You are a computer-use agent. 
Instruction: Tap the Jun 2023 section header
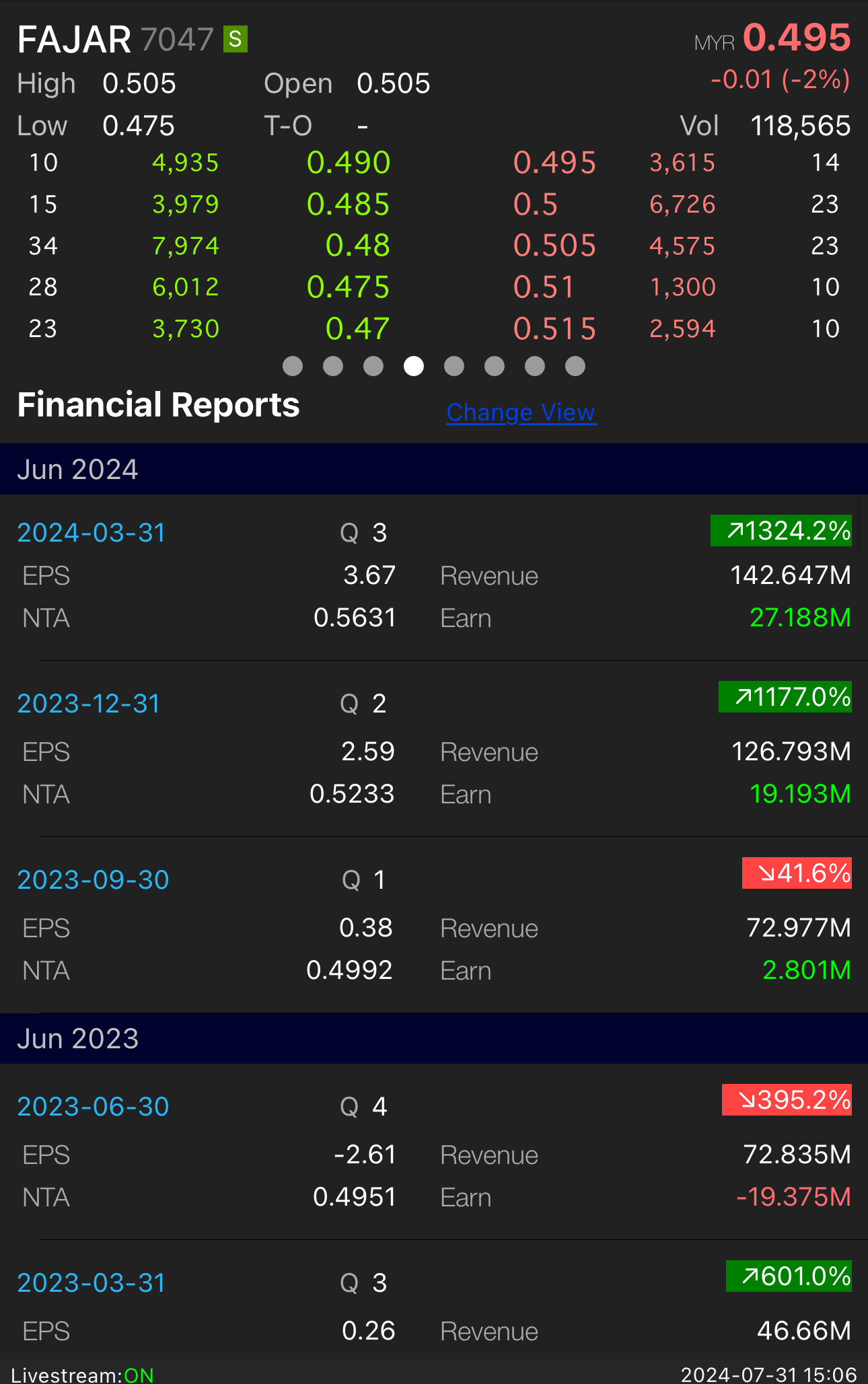pyautogui.click(x=434, y=1039)
